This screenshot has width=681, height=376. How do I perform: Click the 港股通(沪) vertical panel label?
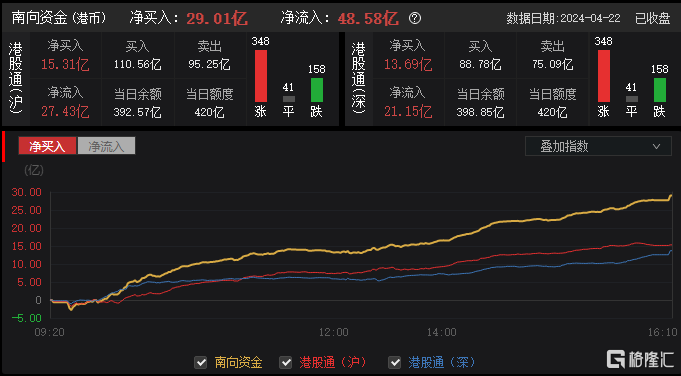pyautogui.click(x=16, y=79)
